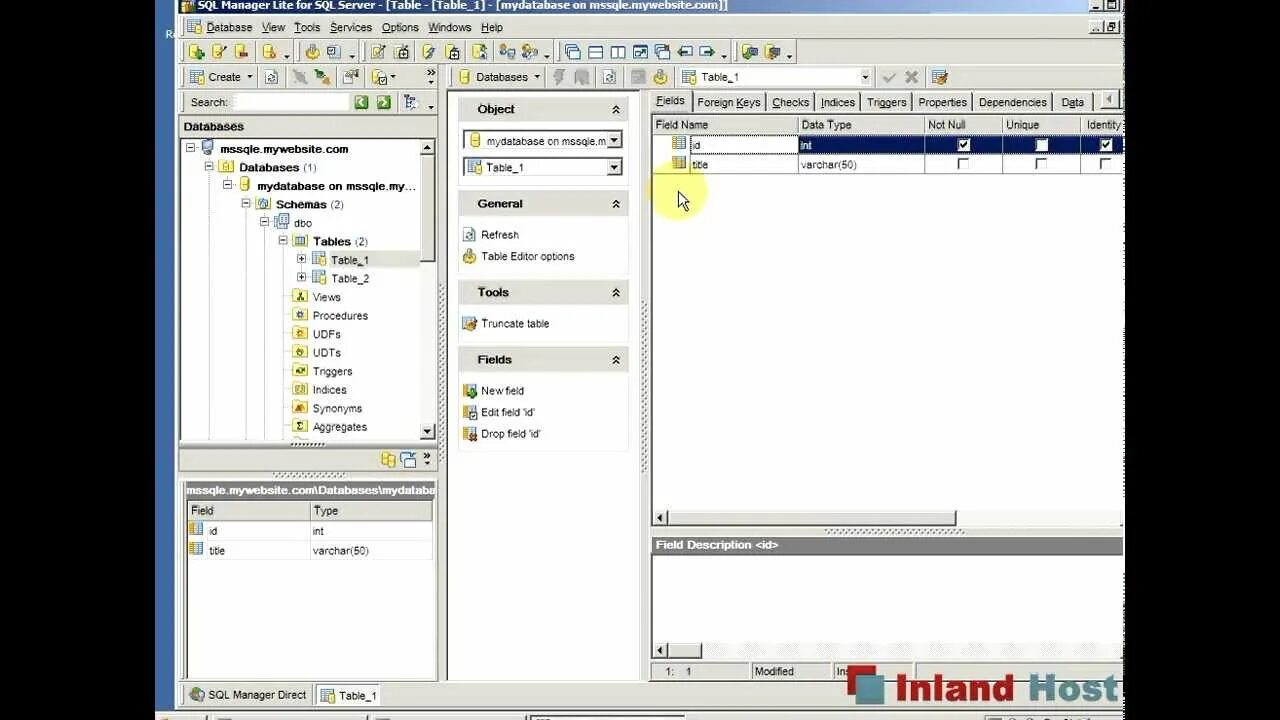The image size is (1280, 720).
Task: Open the Services menu
Action: click(351, 27)
